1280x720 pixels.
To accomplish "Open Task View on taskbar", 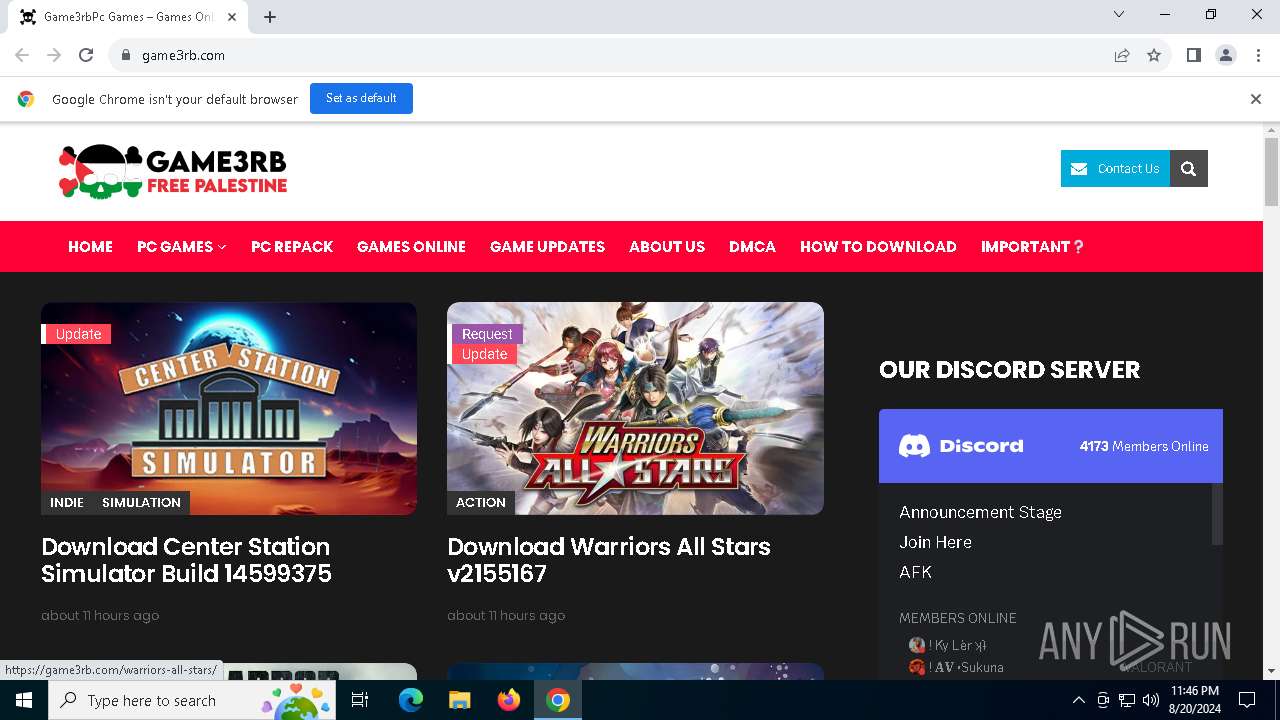I will coord(360,700).
